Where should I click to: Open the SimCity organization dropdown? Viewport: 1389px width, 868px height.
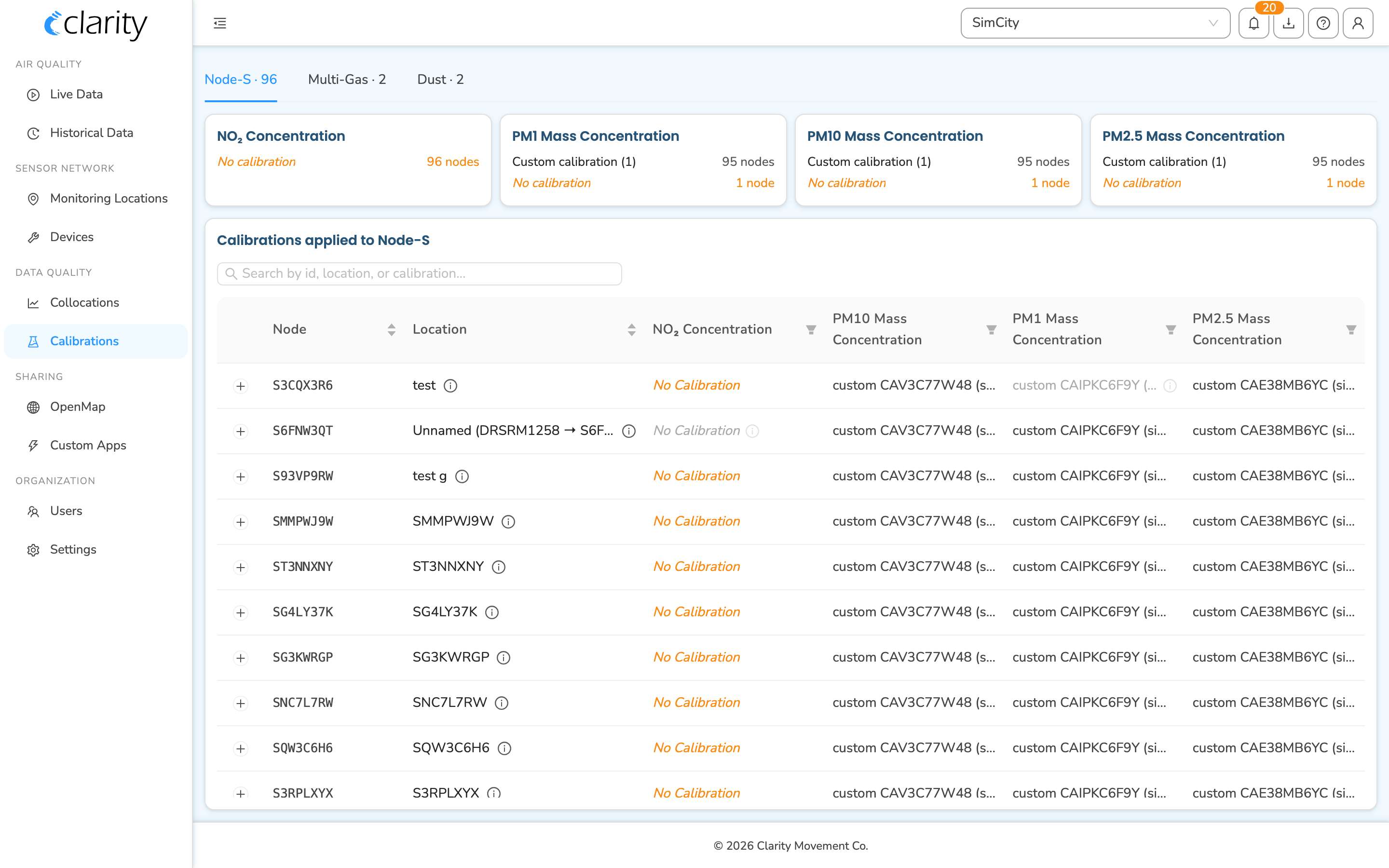[x=1095, y=23]
